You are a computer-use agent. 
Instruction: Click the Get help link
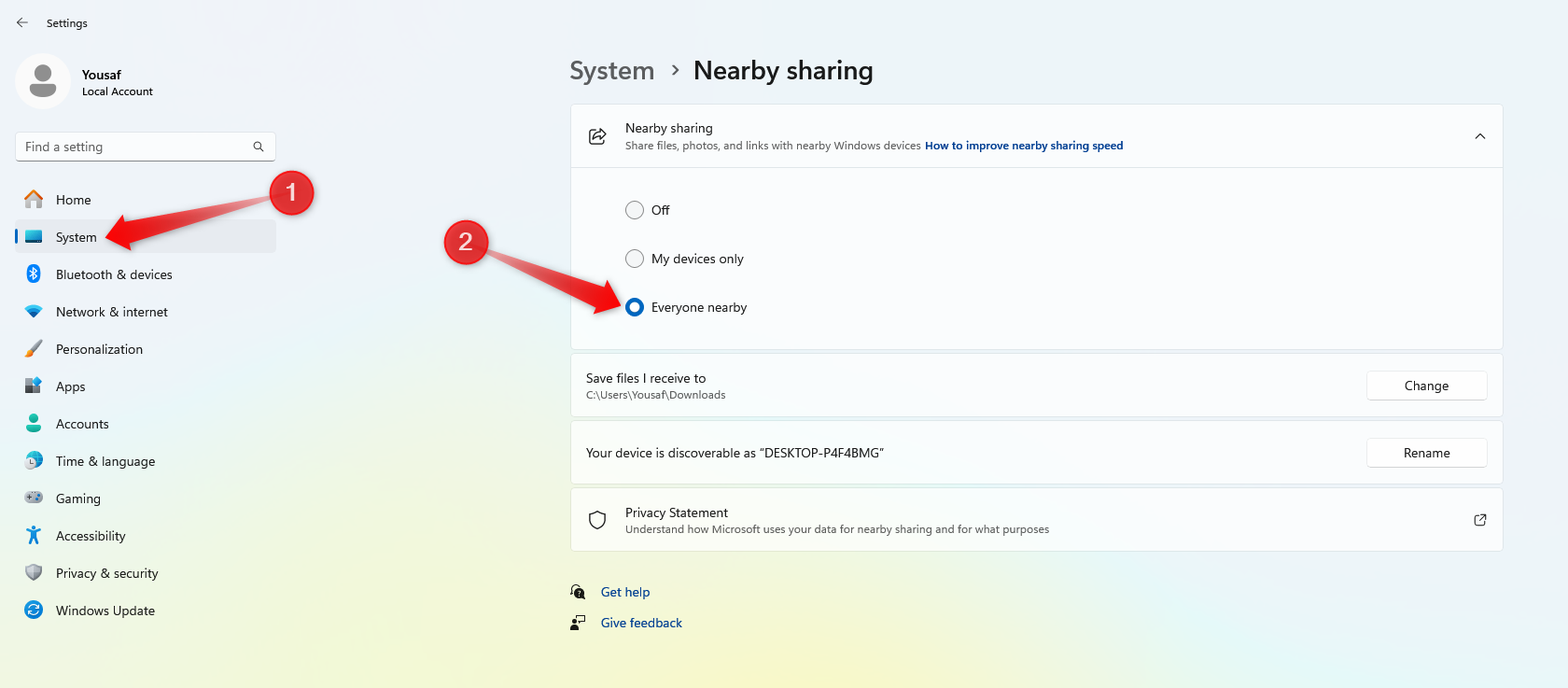625,592
